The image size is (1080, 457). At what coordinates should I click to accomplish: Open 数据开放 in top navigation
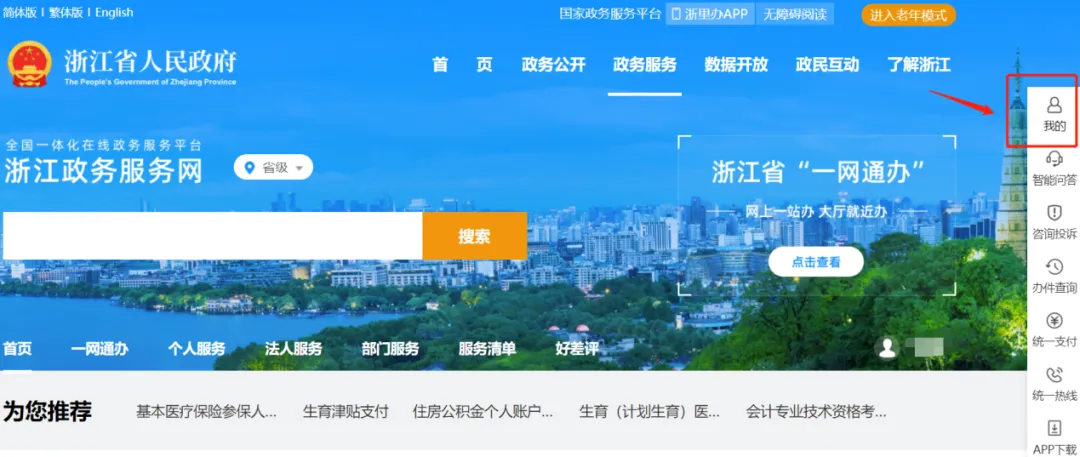(736, 65)
